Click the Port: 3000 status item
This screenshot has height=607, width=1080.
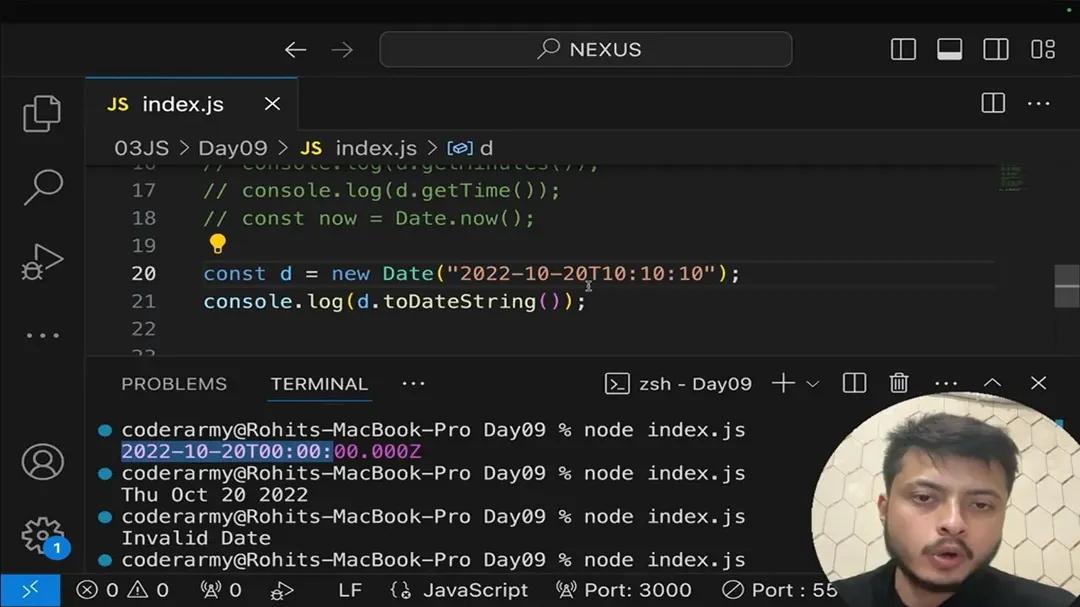pos(624,590)
